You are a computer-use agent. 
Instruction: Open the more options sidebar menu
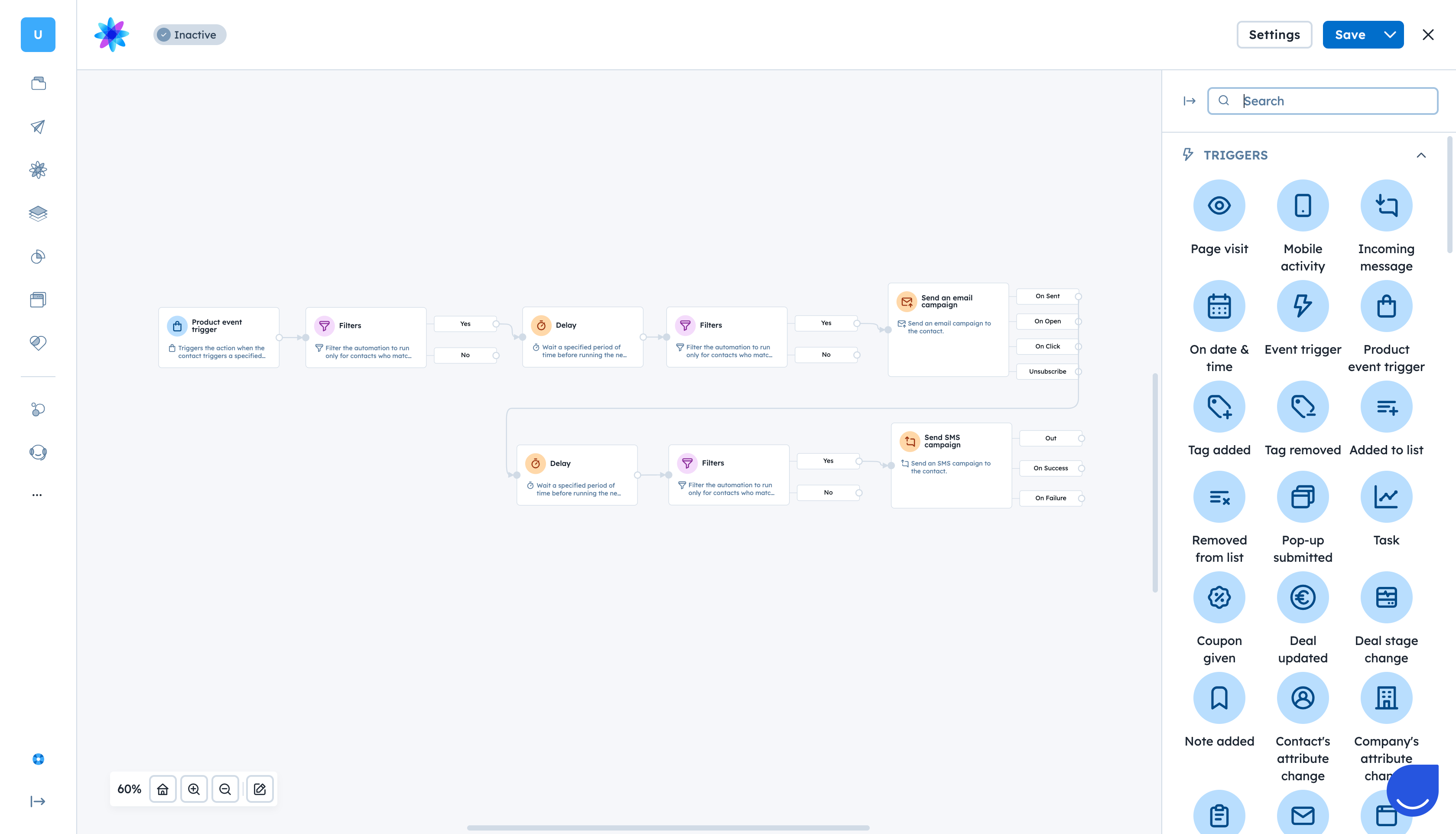[37, 495]
